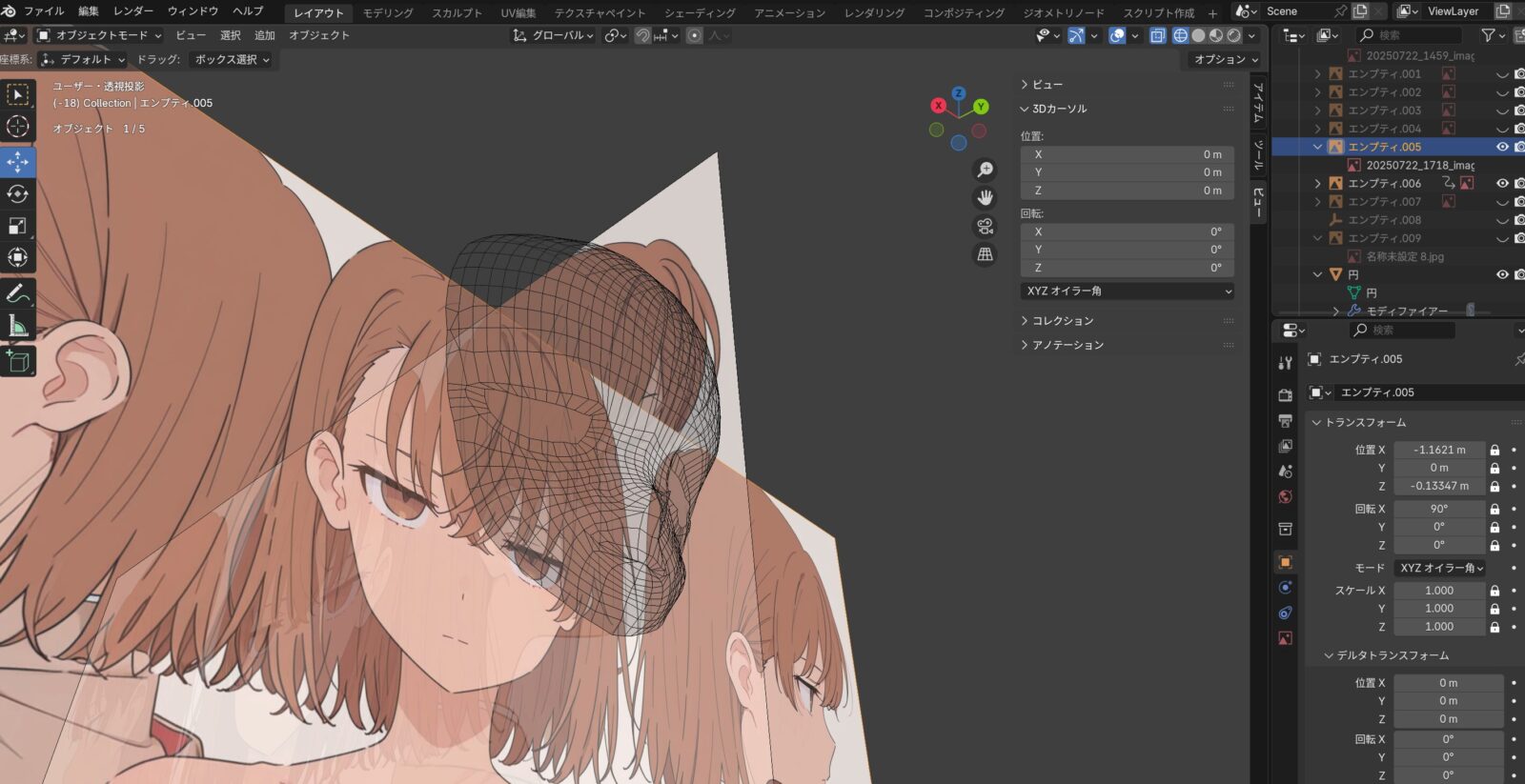Select the 3D cursor tool
Viewport: 1525px width, 784px height.
[x=17, y=127]
